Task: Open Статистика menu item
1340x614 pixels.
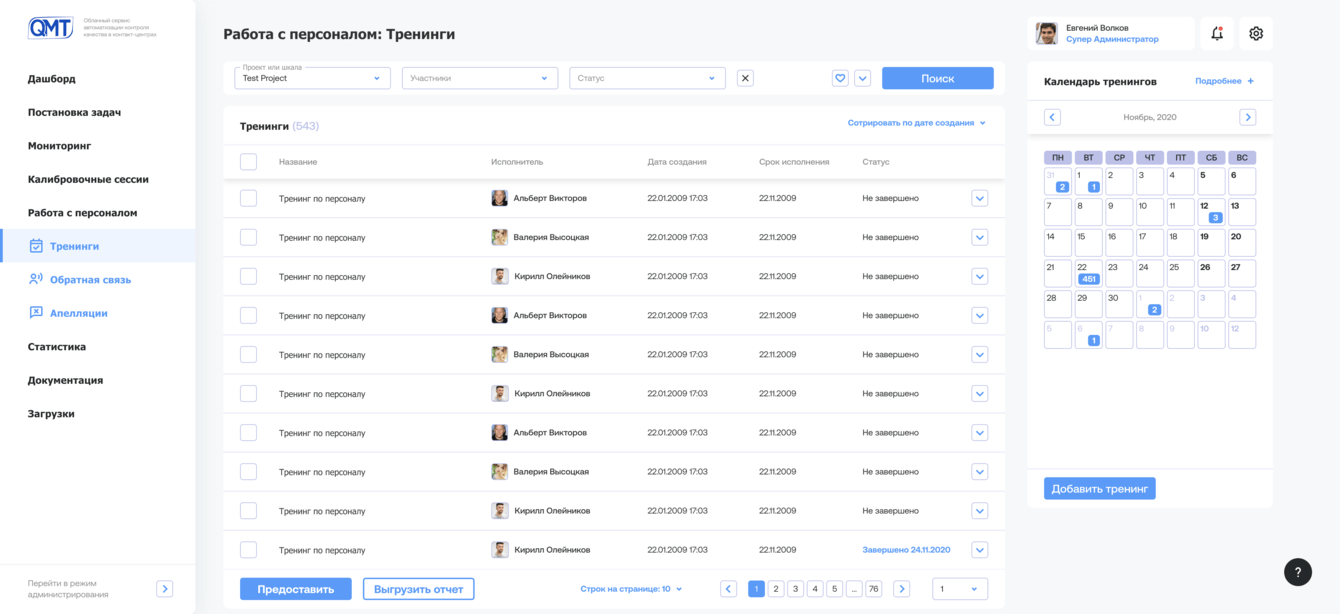Action: pos(57,347)
